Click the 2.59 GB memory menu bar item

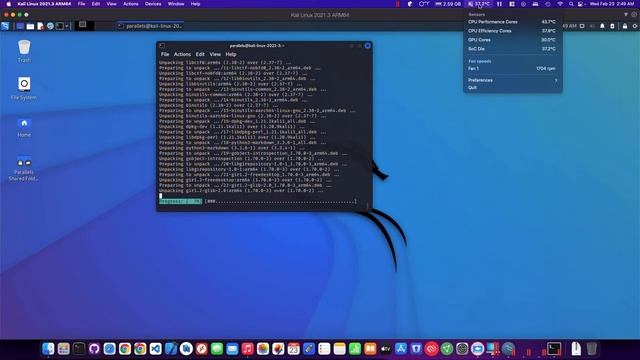448,4
